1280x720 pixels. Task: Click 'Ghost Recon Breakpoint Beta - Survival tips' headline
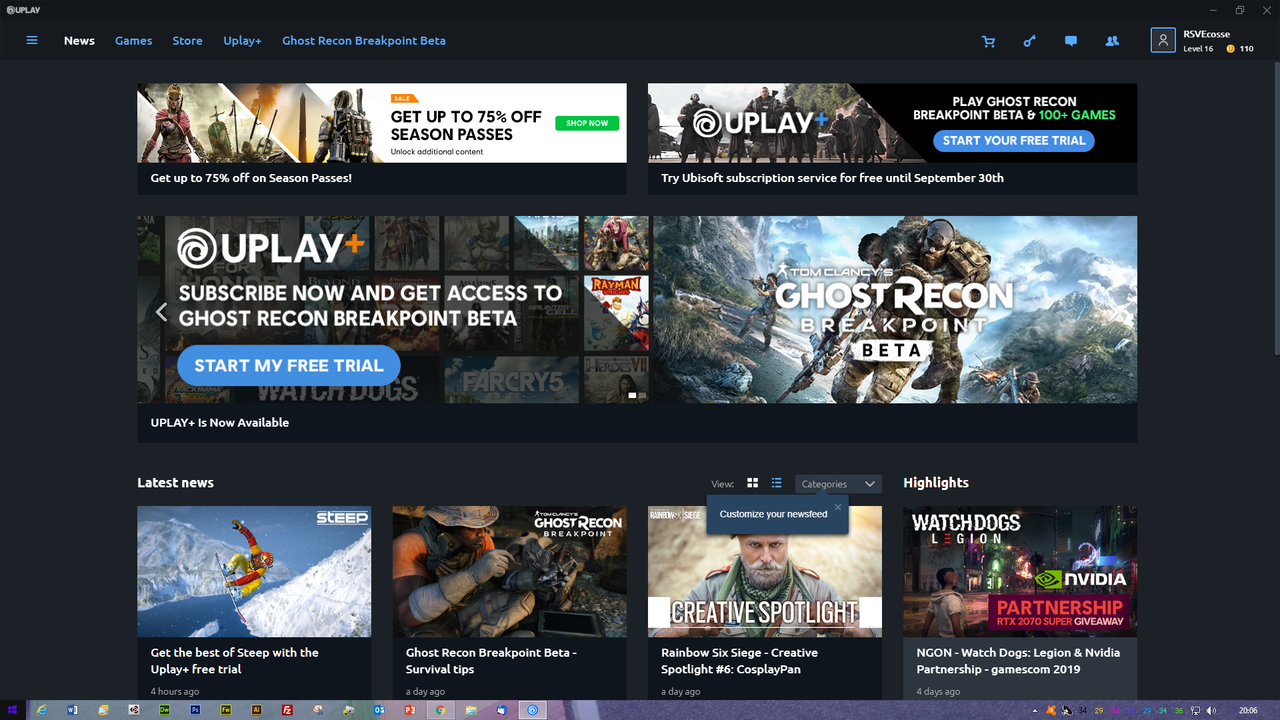point(491,661)
